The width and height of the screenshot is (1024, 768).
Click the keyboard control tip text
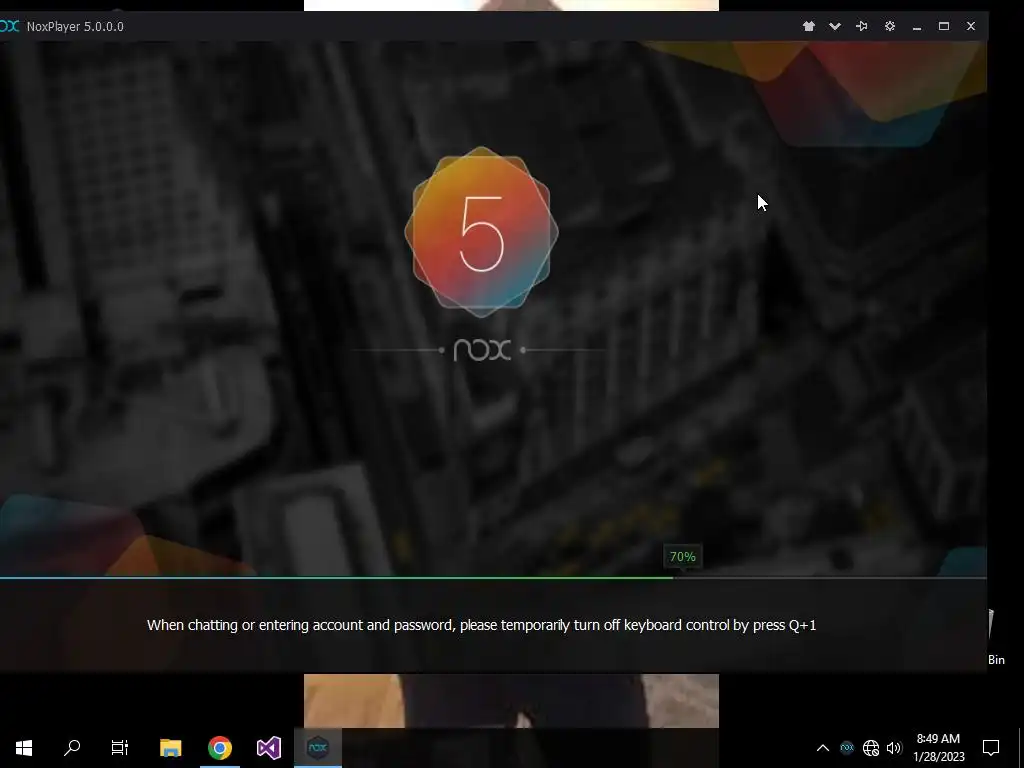[481, 625]
